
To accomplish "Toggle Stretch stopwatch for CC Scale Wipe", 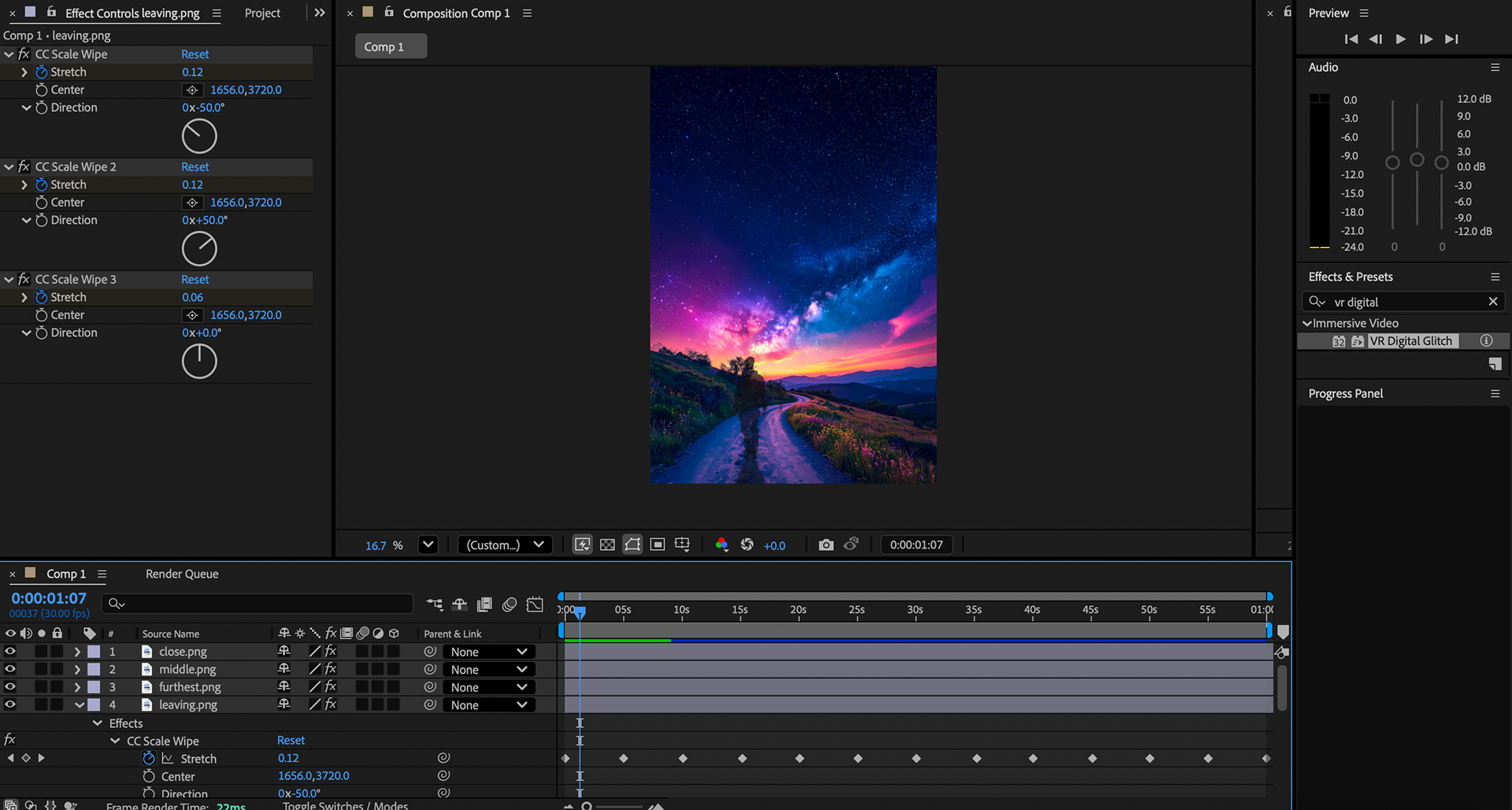I will (x=42, y=72).
